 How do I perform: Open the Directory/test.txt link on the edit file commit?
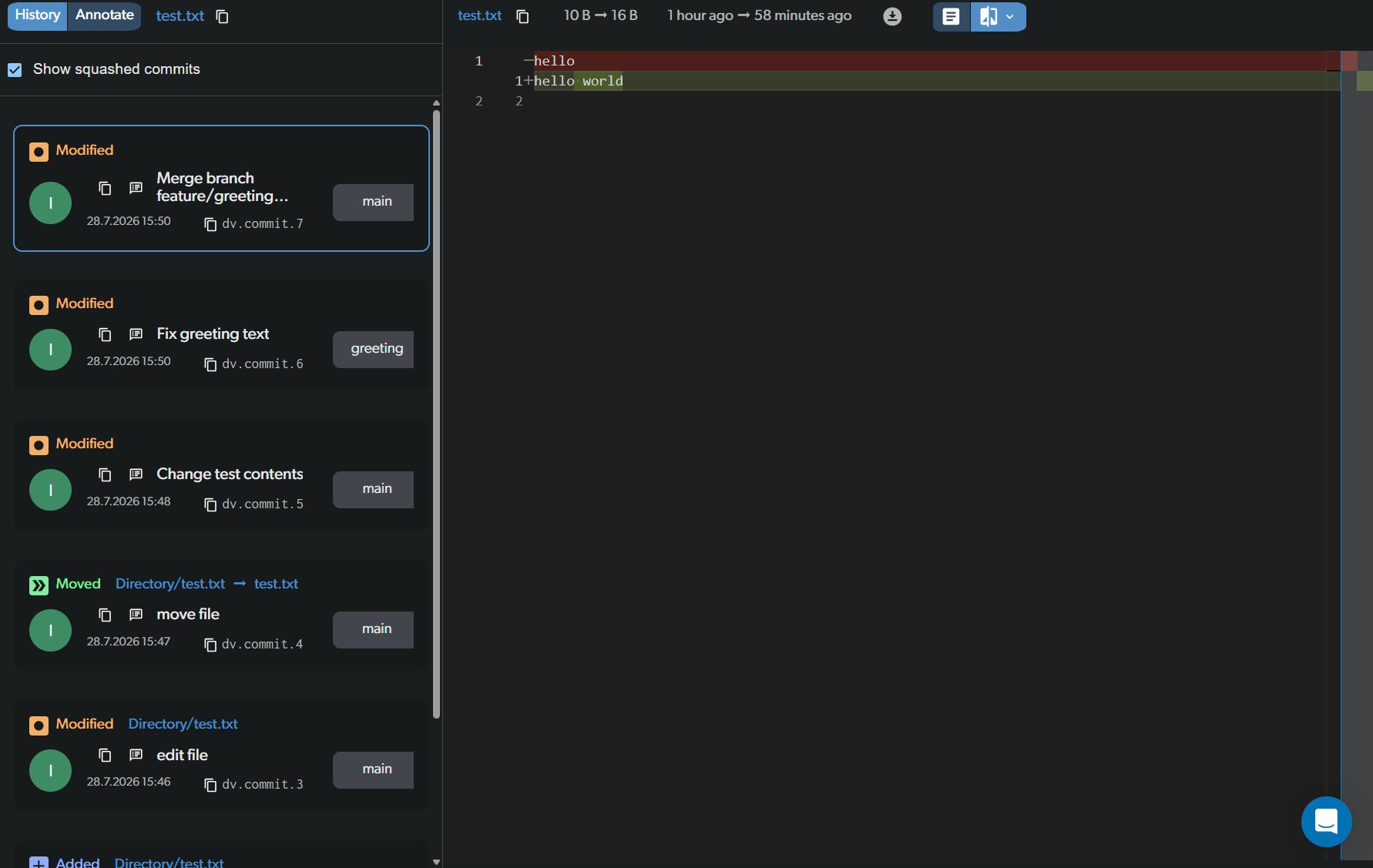tap(183, 724)
